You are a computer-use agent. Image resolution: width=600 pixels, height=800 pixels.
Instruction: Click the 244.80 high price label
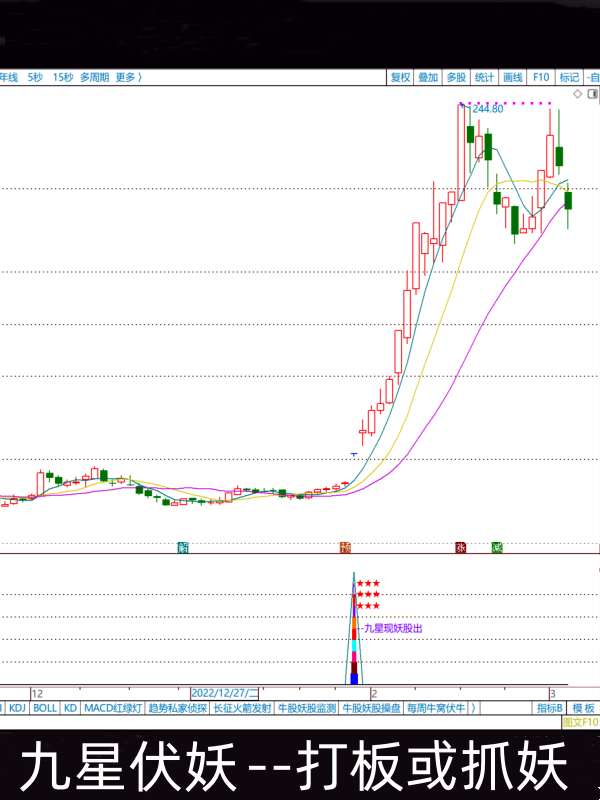tap(488, 109)
